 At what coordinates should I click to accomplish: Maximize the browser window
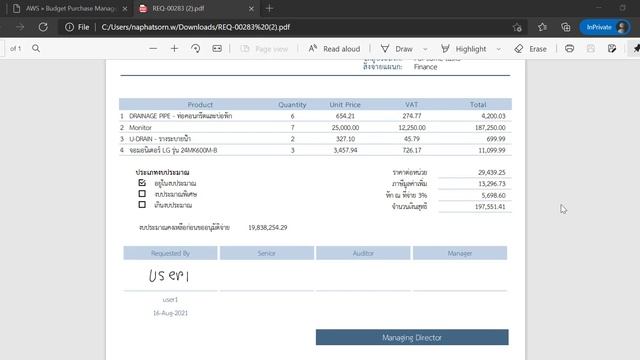coord(622,7)
